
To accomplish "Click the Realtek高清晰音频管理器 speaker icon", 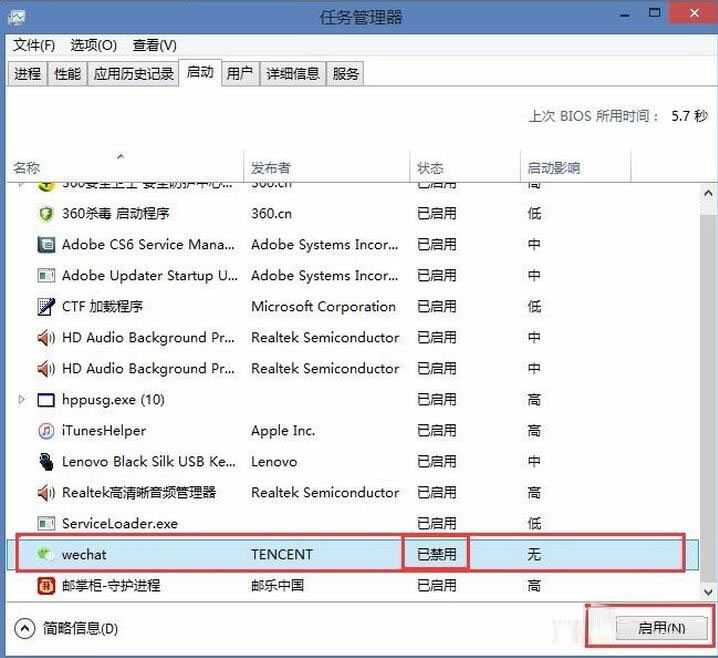I will (x=45, y=493).
